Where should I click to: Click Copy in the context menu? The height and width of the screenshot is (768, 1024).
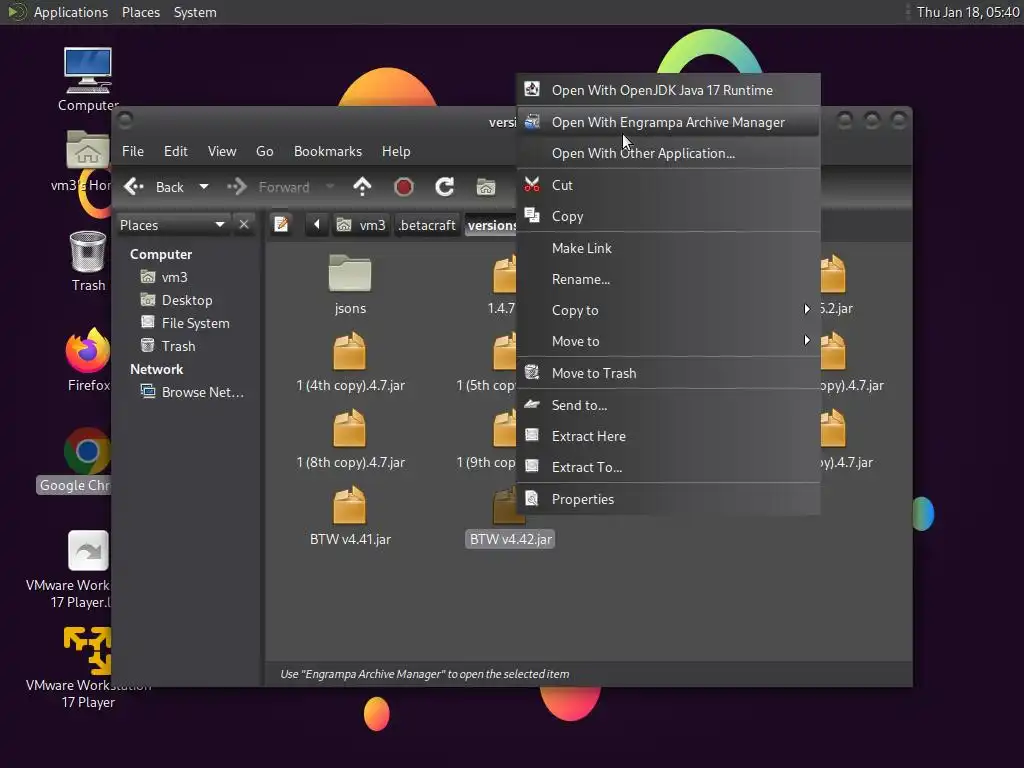(668, 216)
